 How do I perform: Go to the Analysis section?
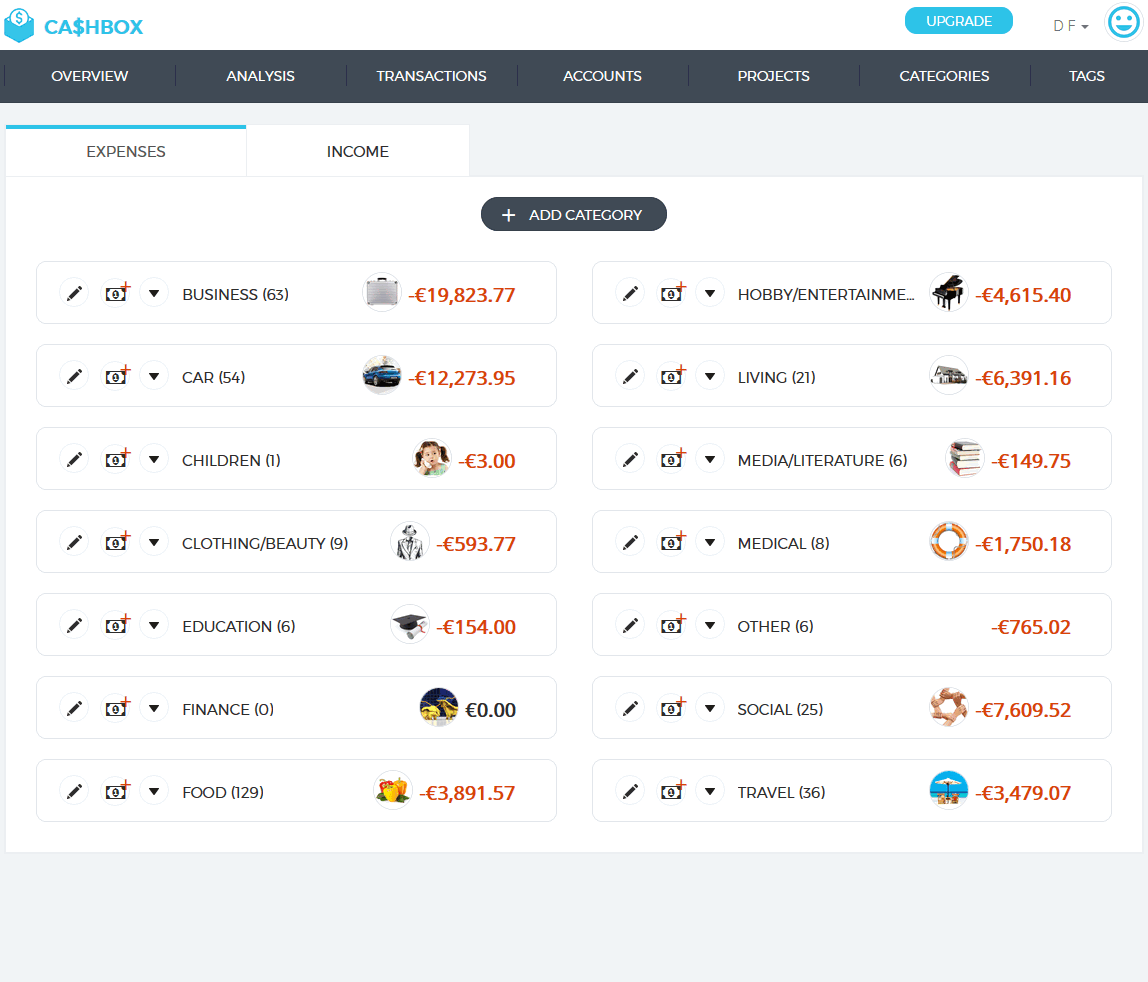260,76
